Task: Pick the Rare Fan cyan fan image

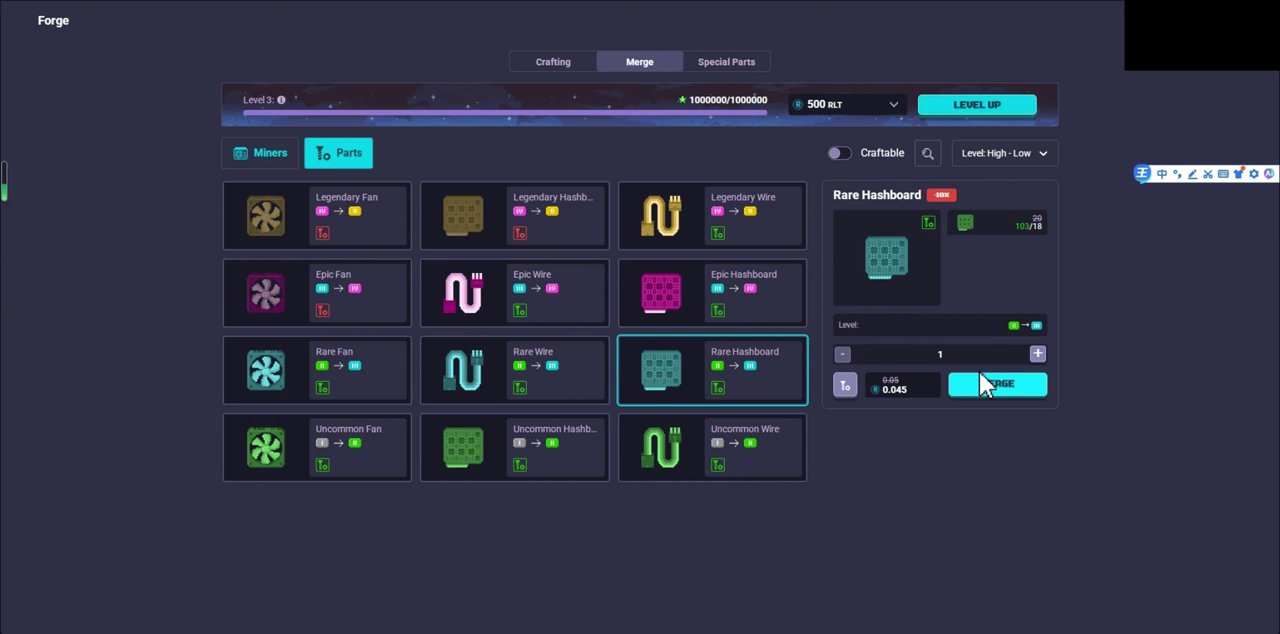Action: [266, 370]
